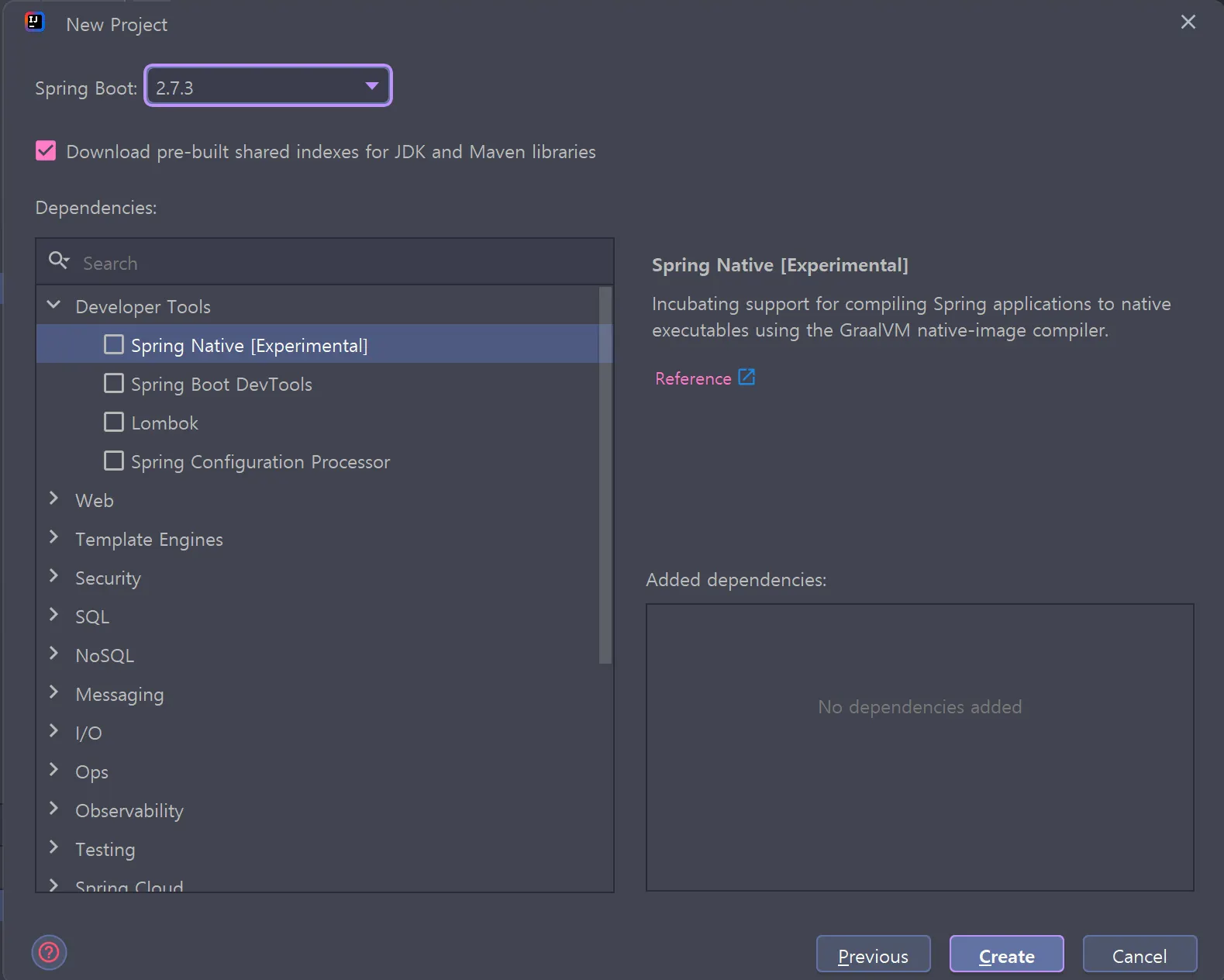Toggle download pre-built shared indexes checkbox
This screenshot has height=980, width=1224.
pyautogui.click(x=46, y=150)
